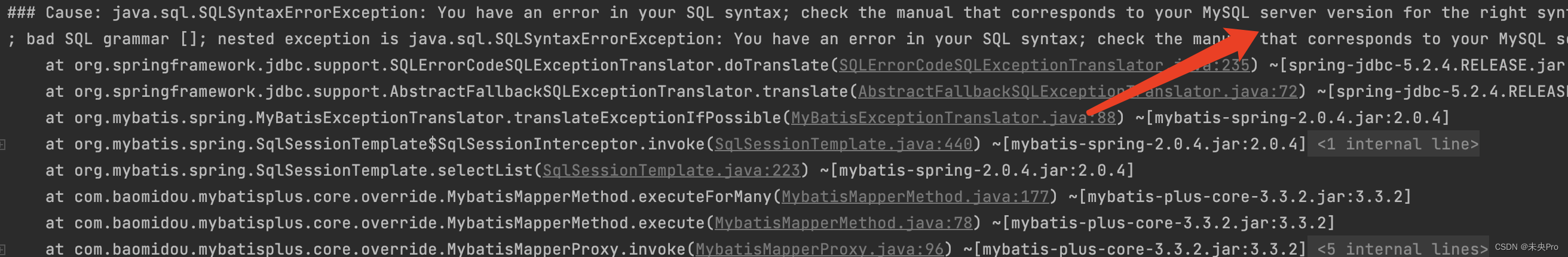This screenshot has width=1568, height=257.
Task: Open MybatisMapperProxy.java:96 link
Action: [x=819, y=249]
